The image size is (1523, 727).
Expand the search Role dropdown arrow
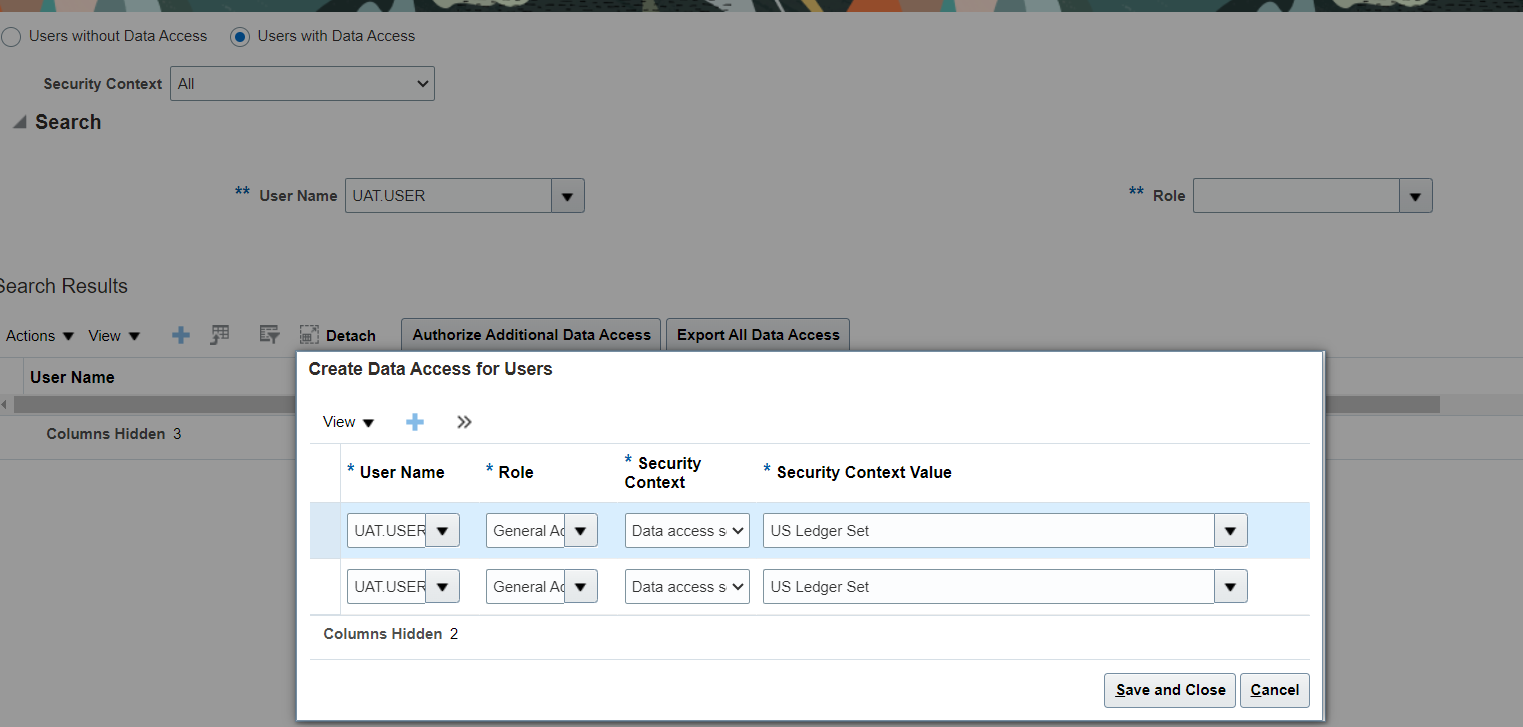click(1415, 196)
